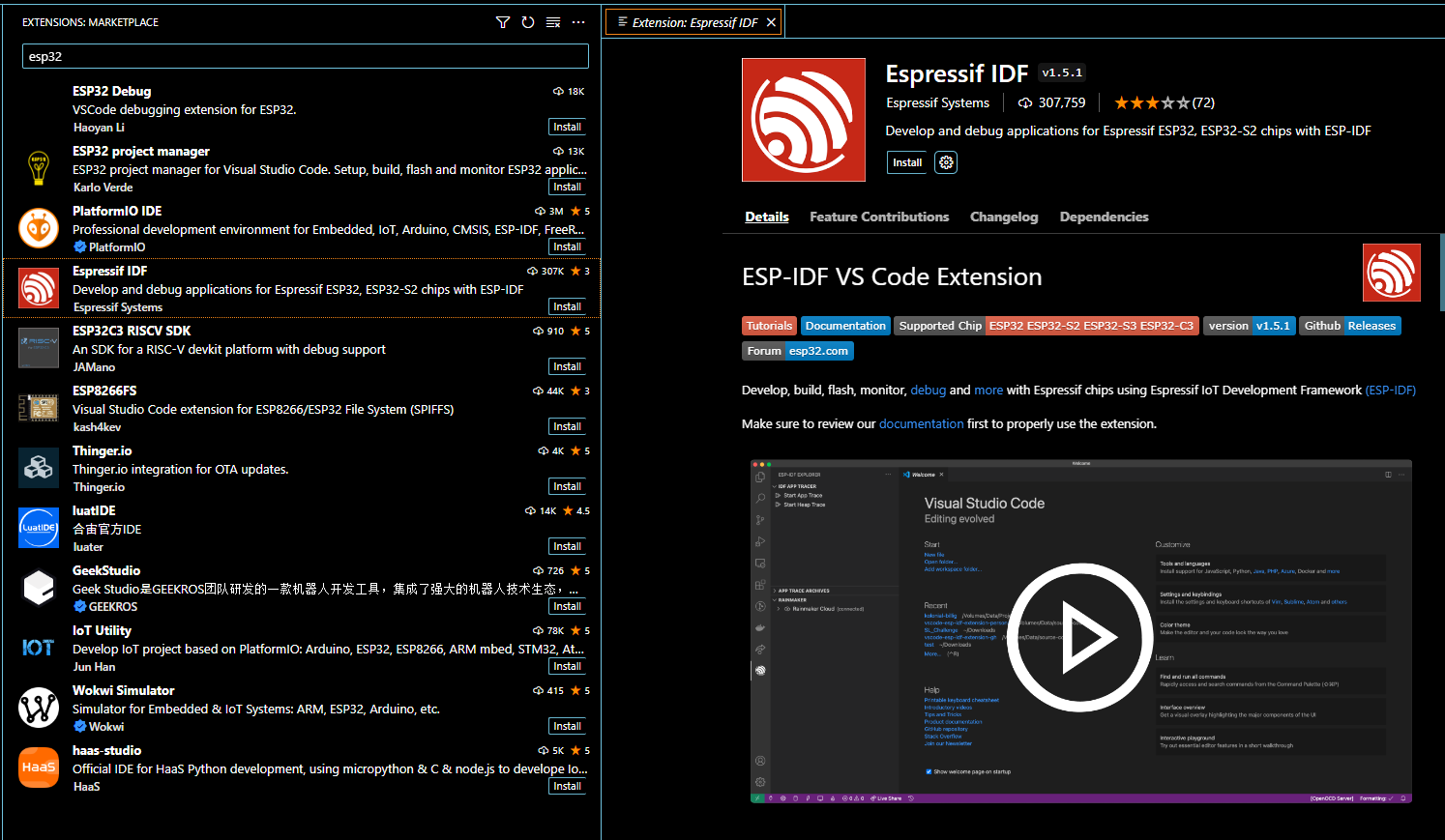Select the PlatformIO IDE alien icon
The width and height of the screenshot is (1445, 840).
(x=39, y=228)
